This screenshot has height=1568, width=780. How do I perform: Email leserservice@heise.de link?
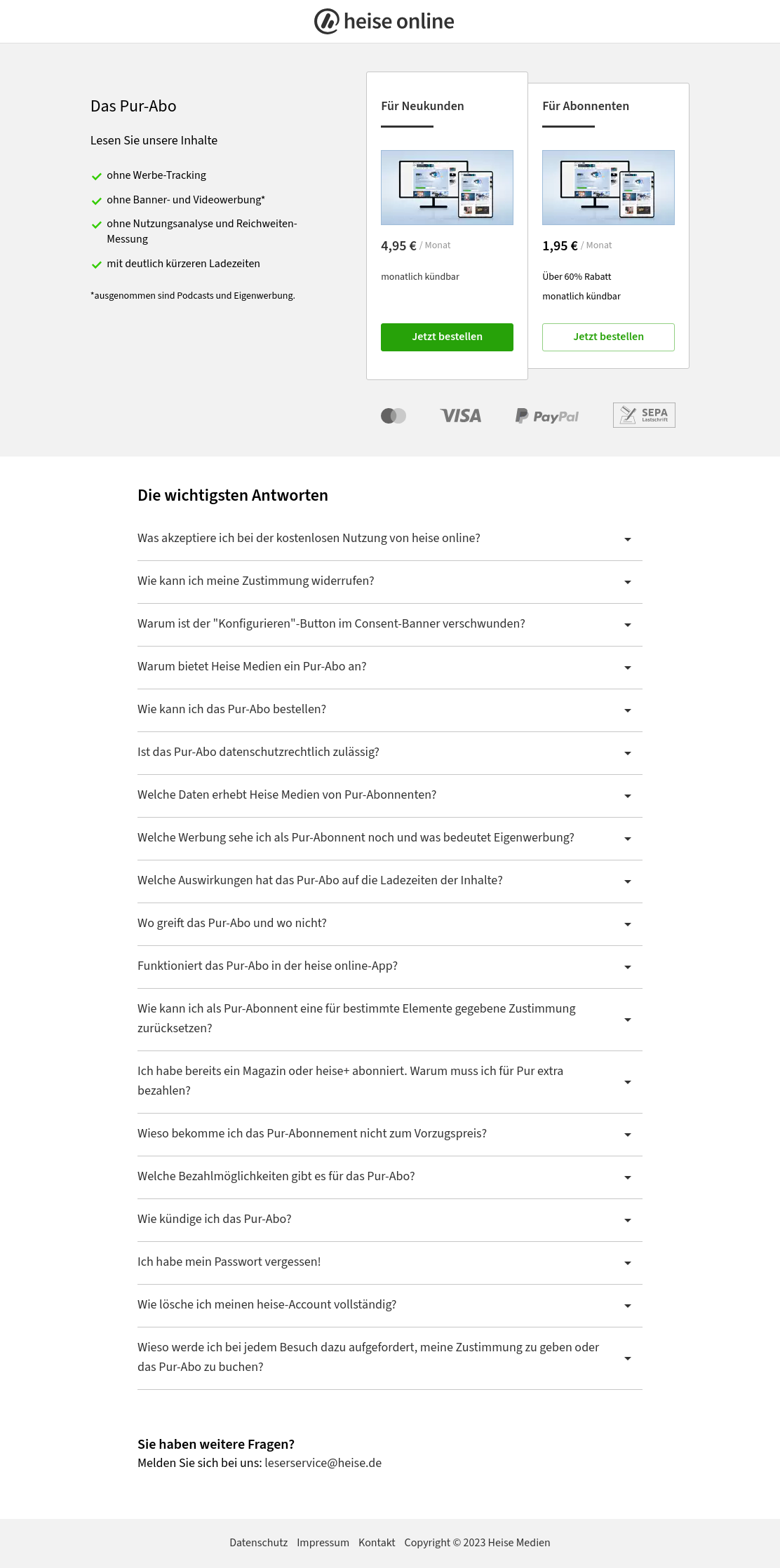click(323, 1463)
